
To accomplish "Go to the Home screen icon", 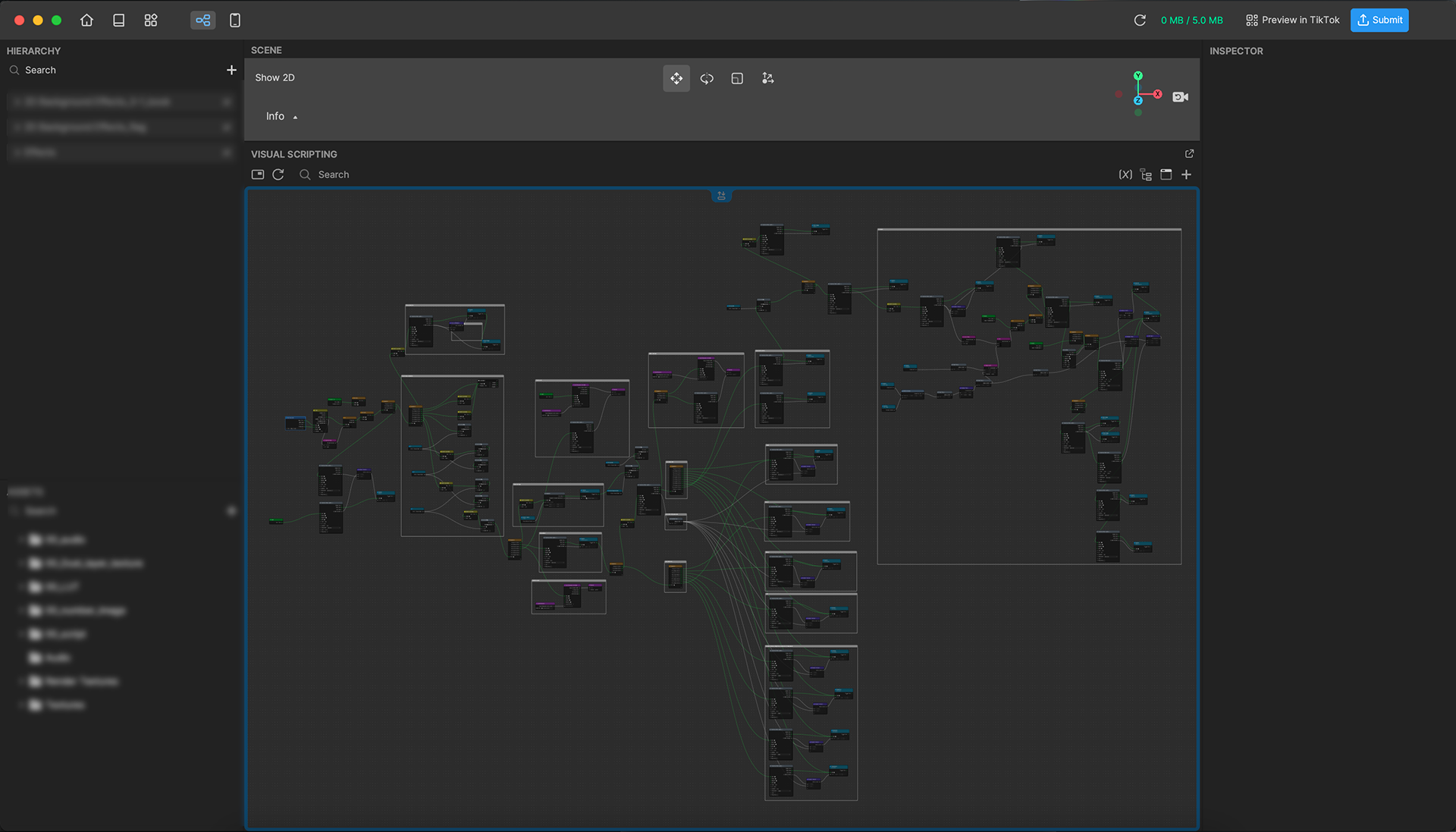I will (86, 20).
